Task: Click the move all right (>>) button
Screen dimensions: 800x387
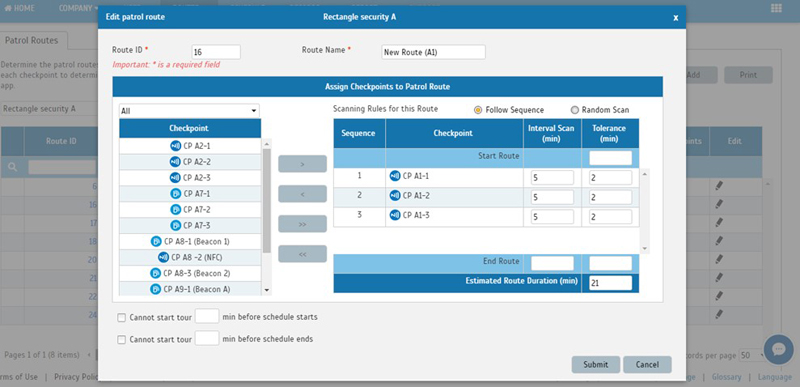Action: (x=302, y=224)
